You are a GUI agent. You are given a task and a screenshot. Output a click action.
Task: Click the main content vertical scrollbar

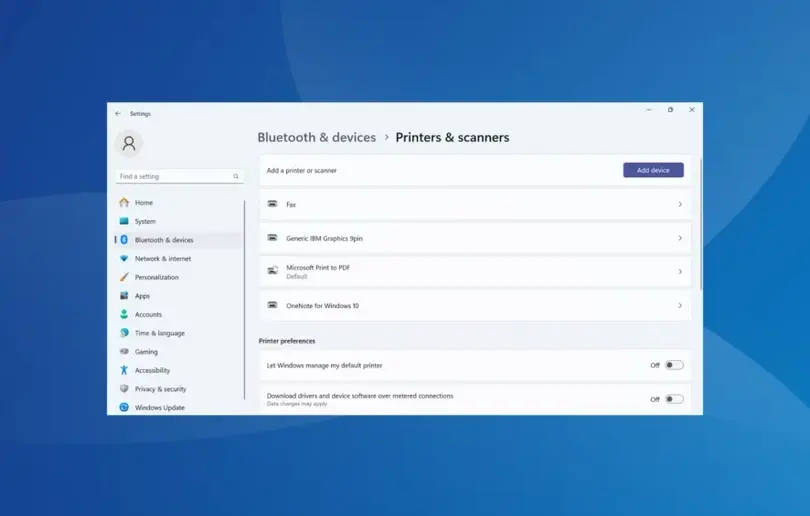[700, 224]
